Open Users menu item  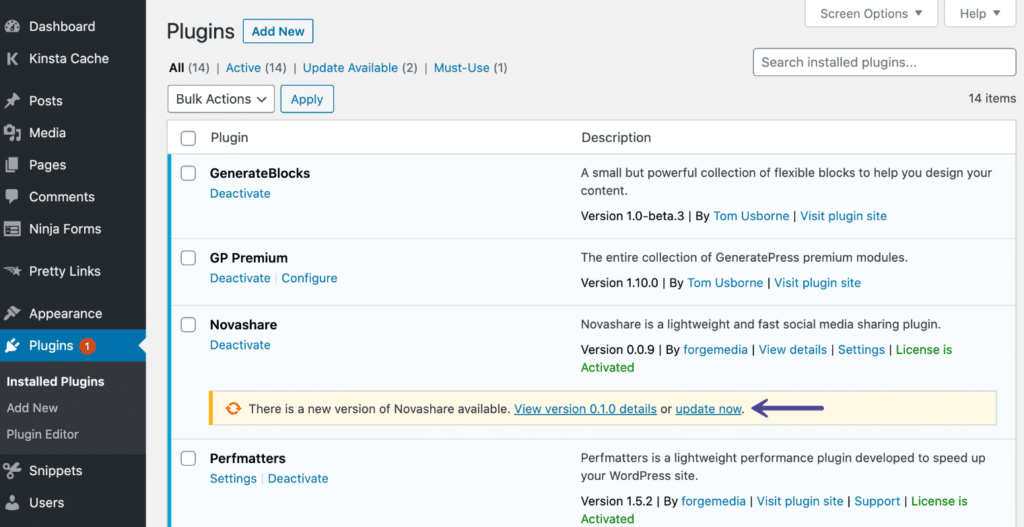click(x=46, y=503)
